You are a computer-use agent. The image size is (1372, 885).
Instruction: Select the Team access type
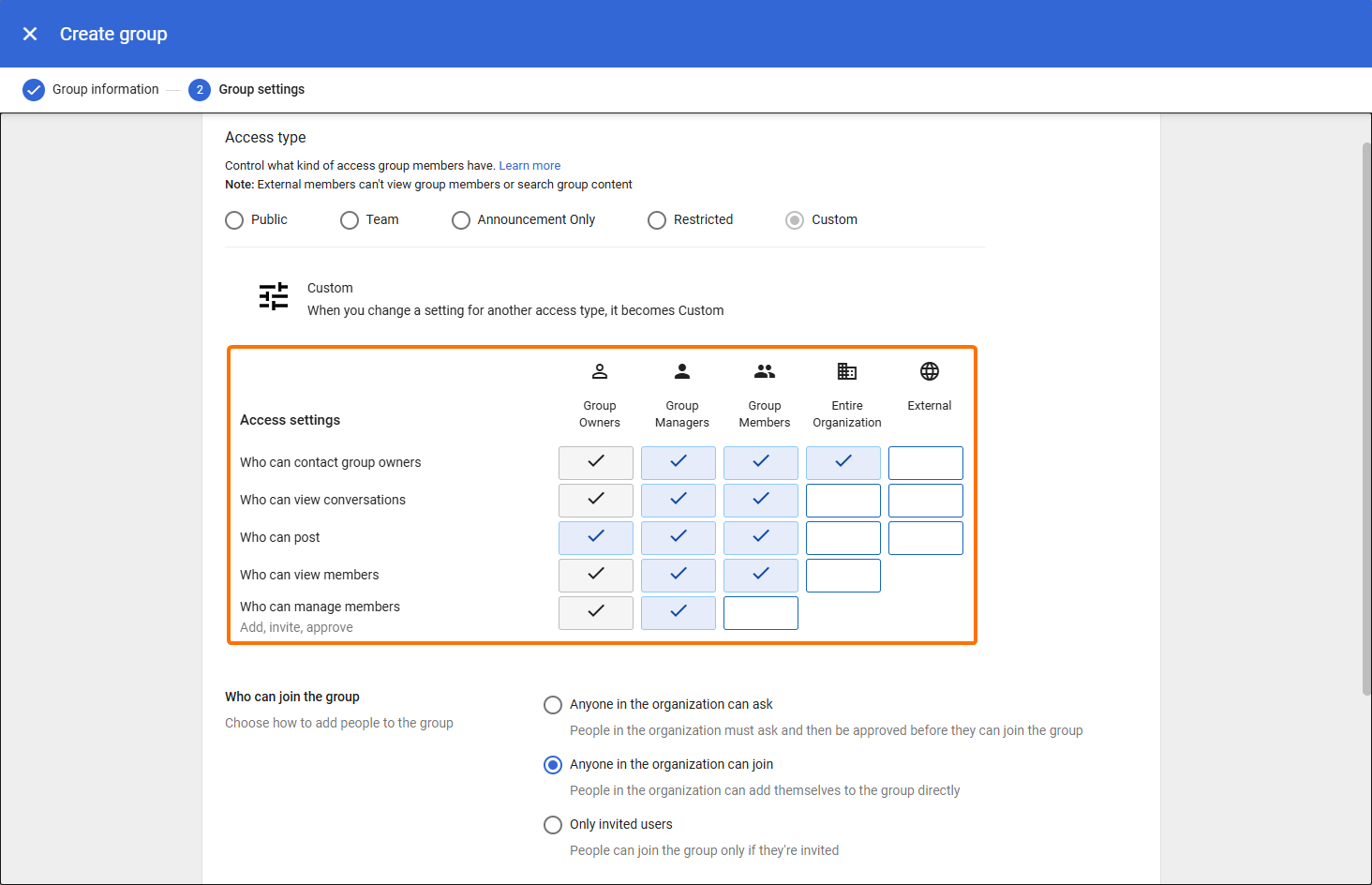350,220
